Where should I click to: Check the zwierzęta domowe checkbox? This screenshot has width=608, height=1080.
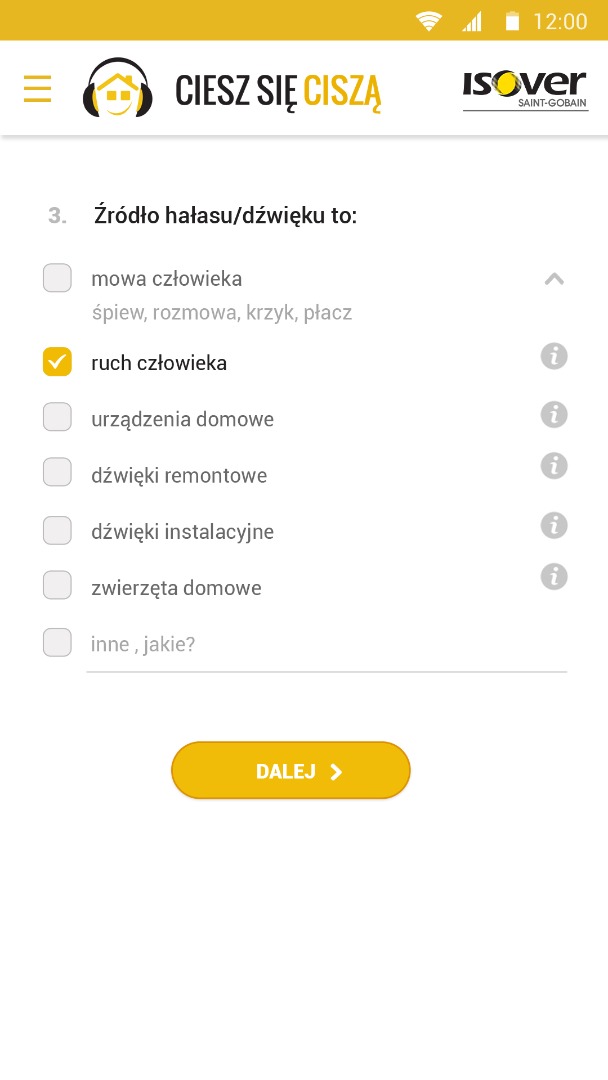[x=57, y=586]
